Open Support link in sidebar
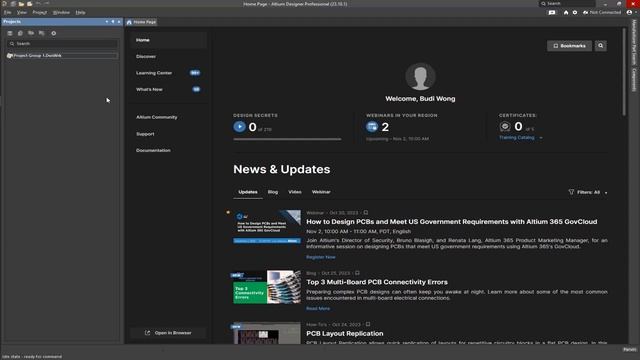 pyautogui.click(x=145, y=134)
